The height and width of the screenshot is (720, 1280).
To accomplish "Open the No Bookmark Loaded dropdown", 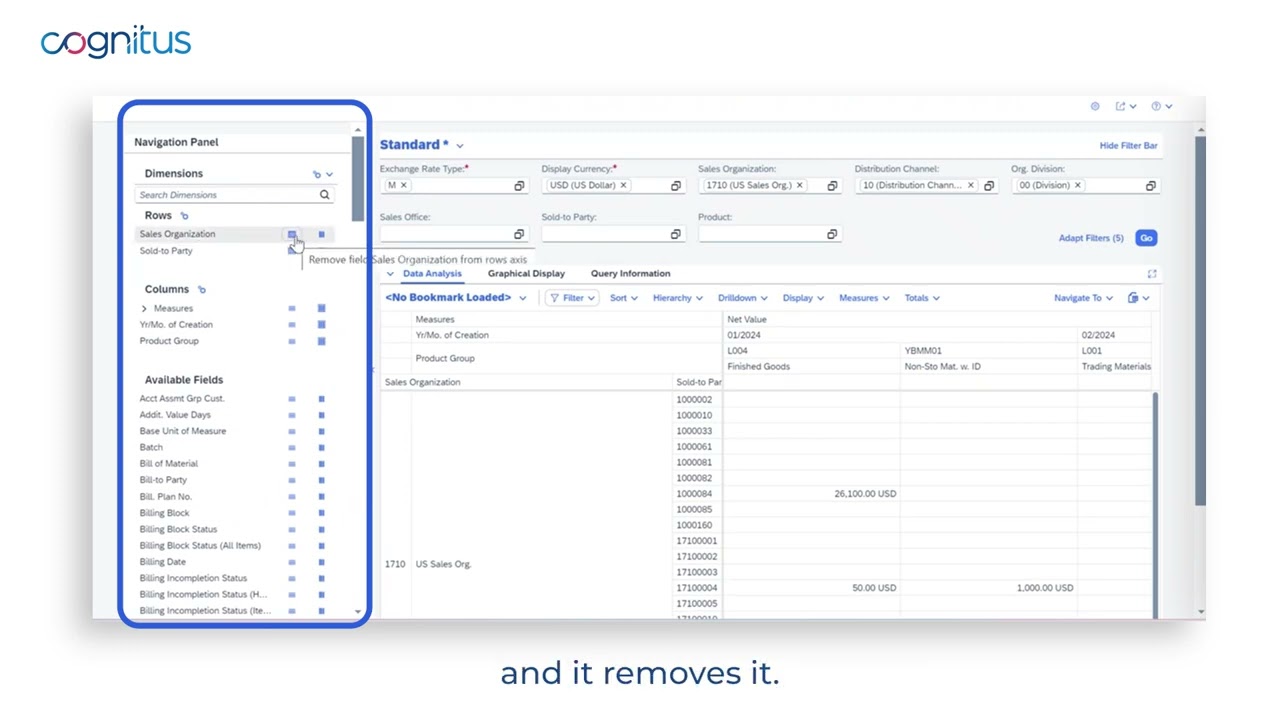I will tap(522, 298).
